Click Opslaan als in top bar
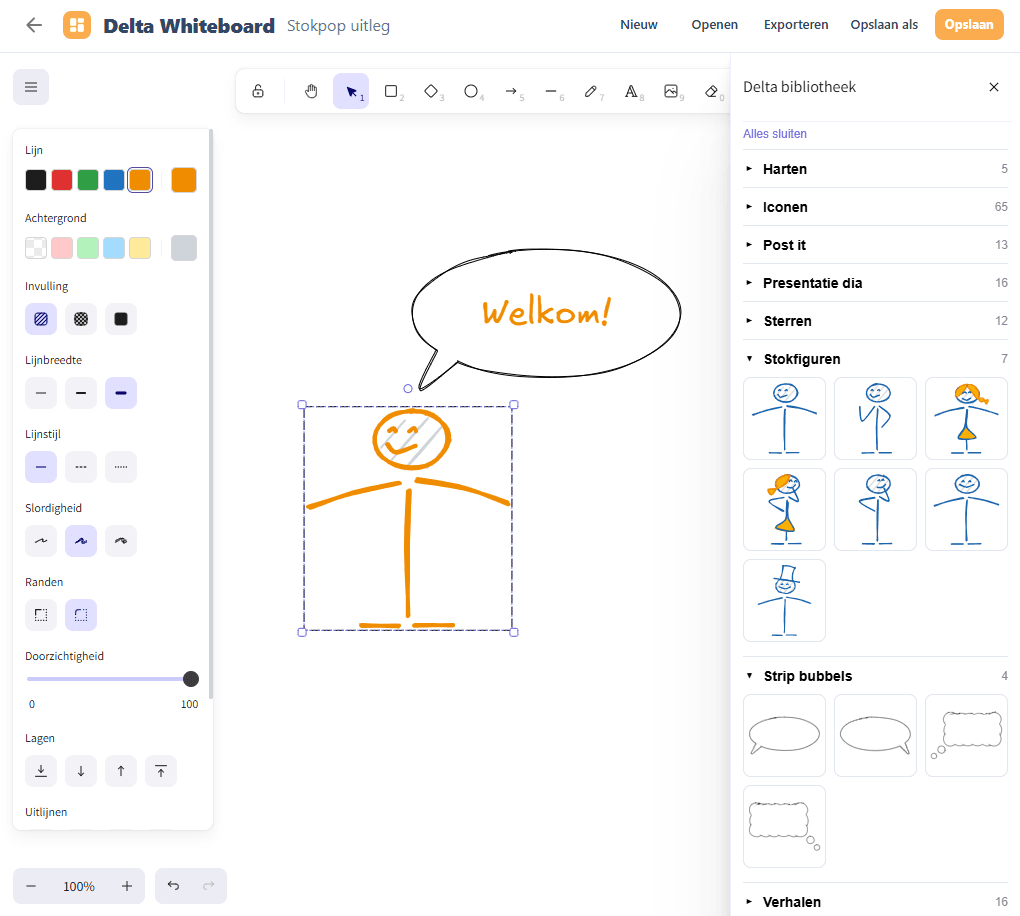The image size is (1020, 916). (884, 25)
